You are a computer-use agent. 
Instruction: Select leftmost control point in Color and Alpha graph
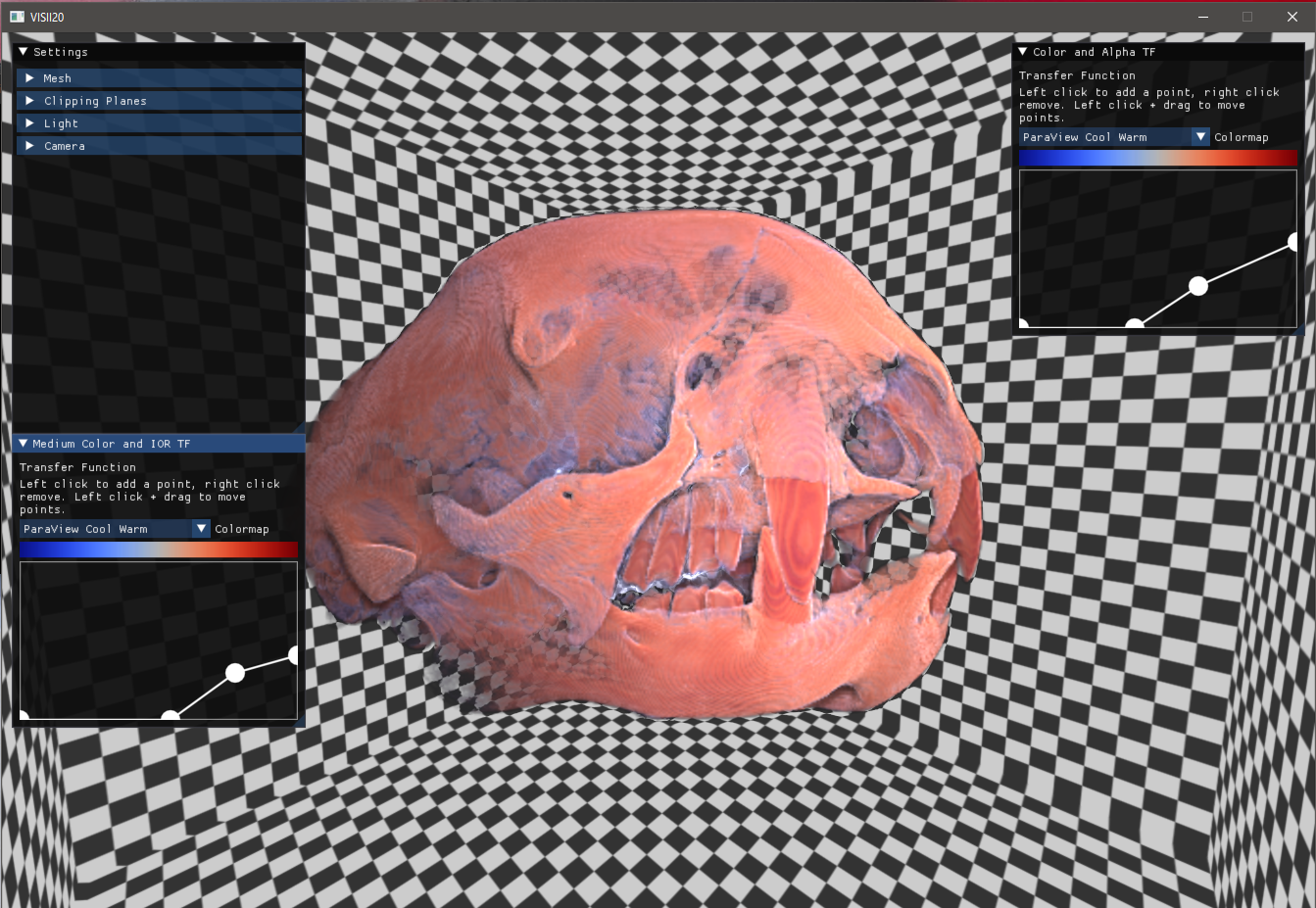point(1024,324)
